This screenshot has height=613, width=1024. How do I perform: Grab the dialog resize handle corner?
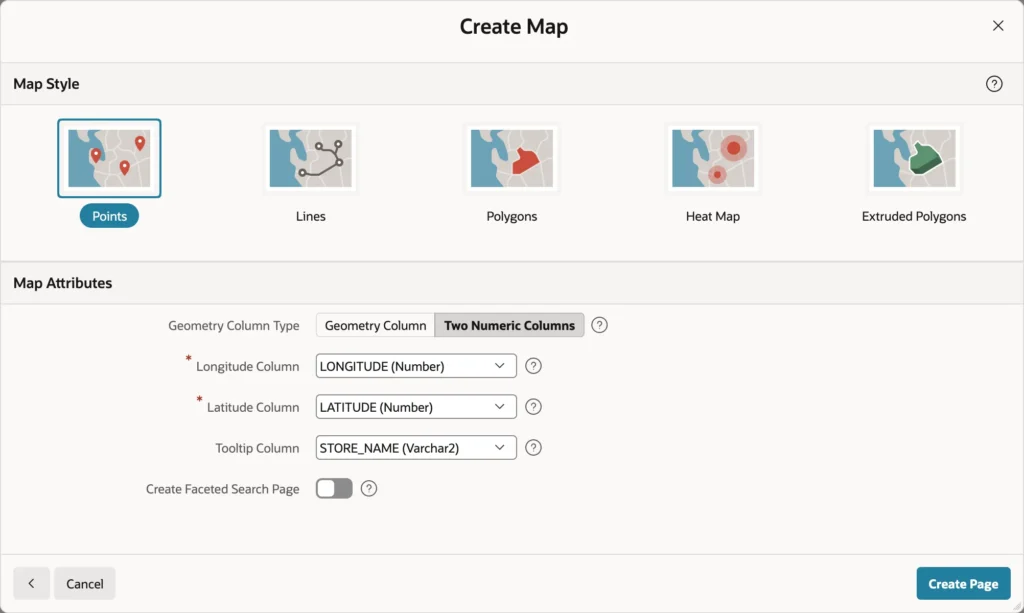(1017, 606)
